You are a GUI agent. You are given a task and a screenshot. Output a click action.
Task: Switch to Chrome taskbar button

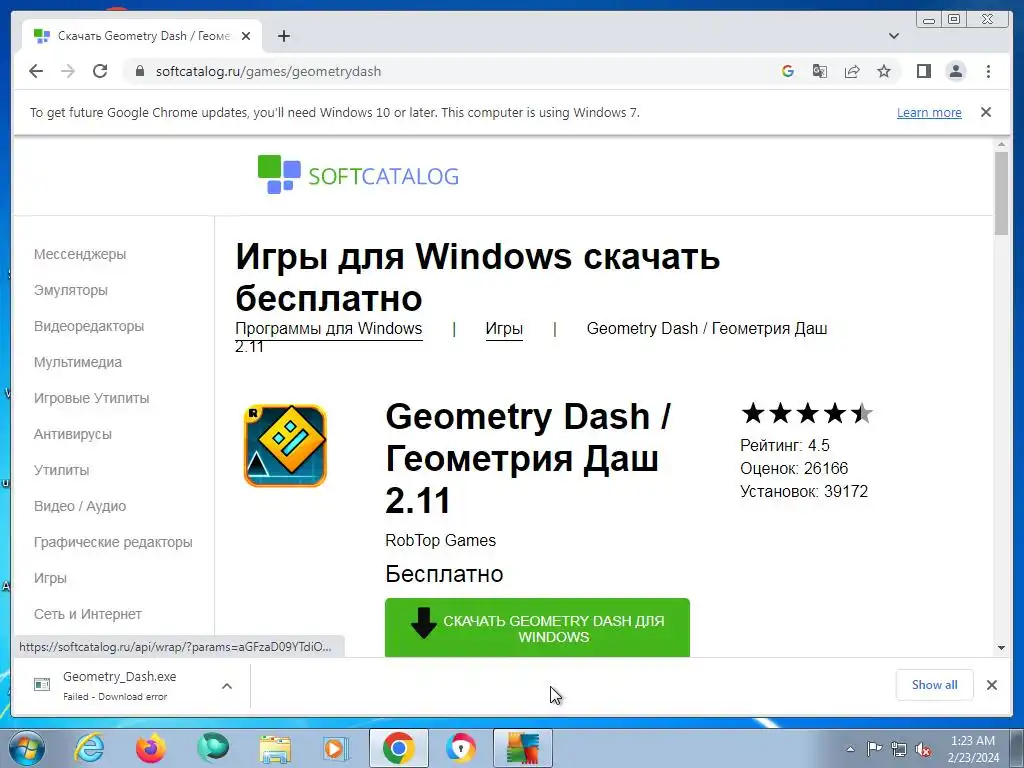(399, 748)
